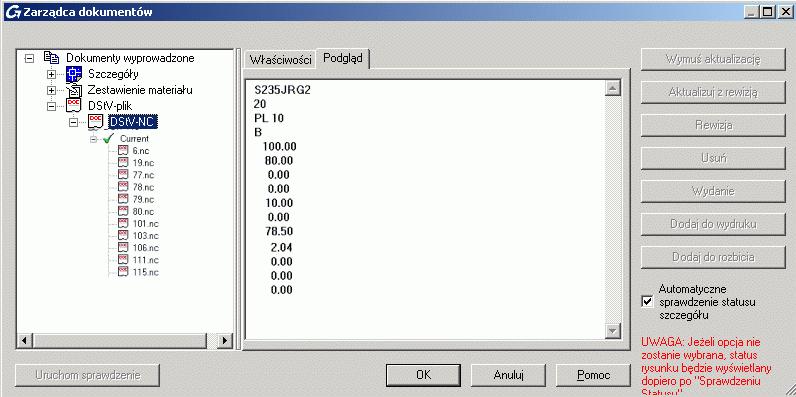
Task: Collapse the DStV-NC tree node
Action: tap(74, 122)
